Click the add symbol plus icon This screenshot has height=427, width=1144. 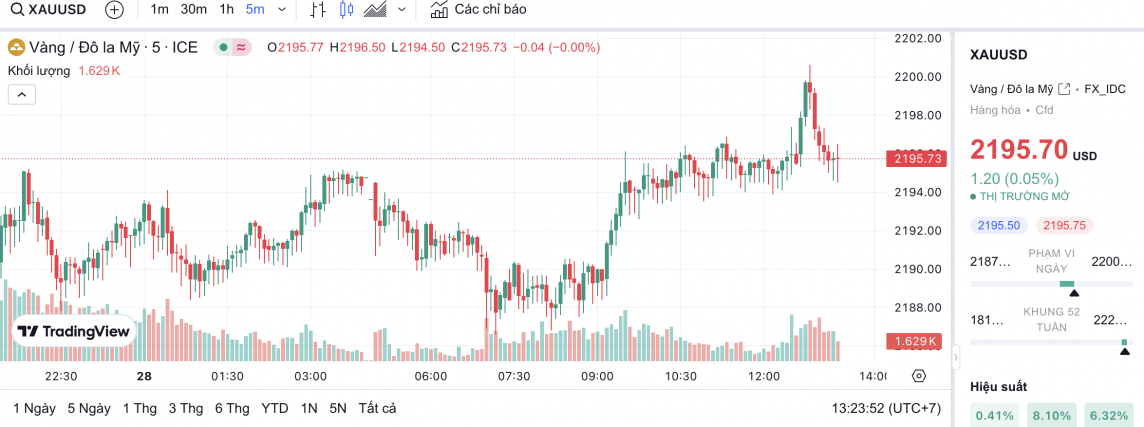tap(115, 10)
